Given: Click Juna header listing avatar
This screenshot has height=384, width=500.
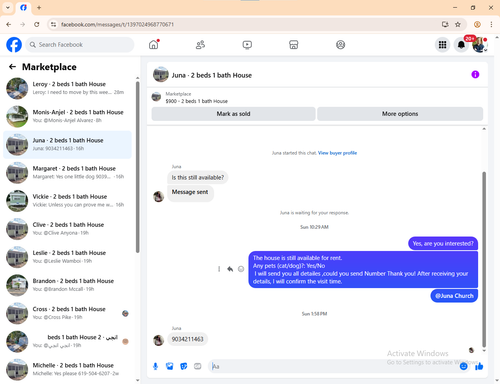Looking at the screenshot, I should tap(161, 75).
